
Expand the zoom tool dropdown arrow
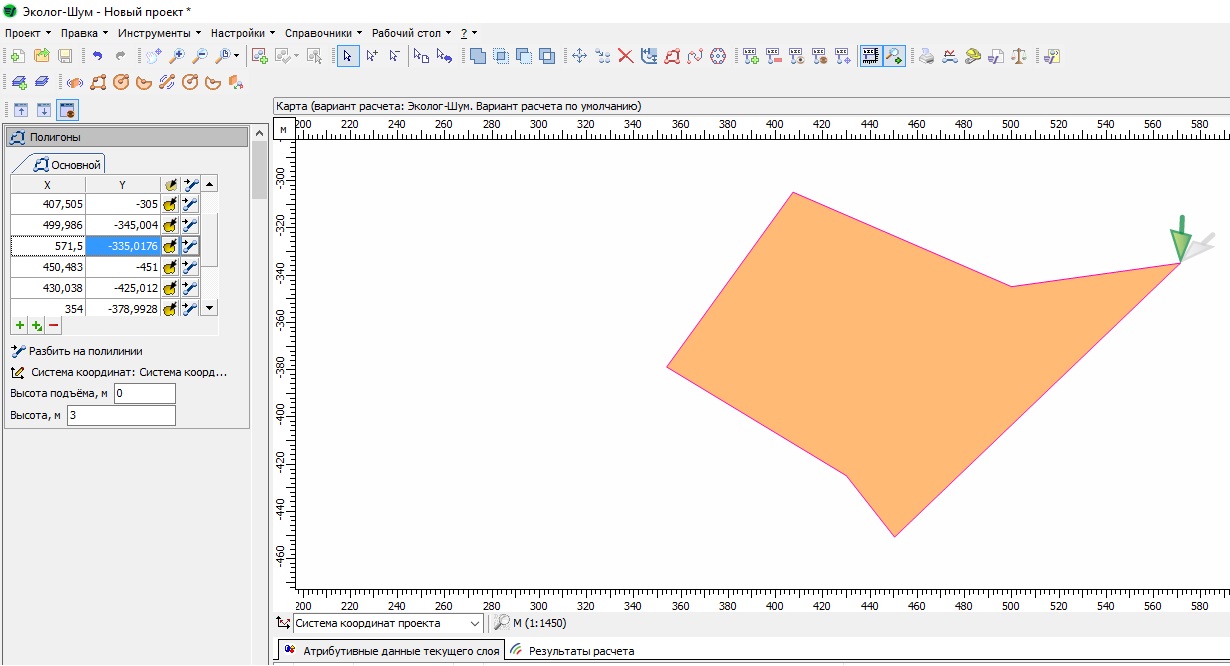(236, 56)
